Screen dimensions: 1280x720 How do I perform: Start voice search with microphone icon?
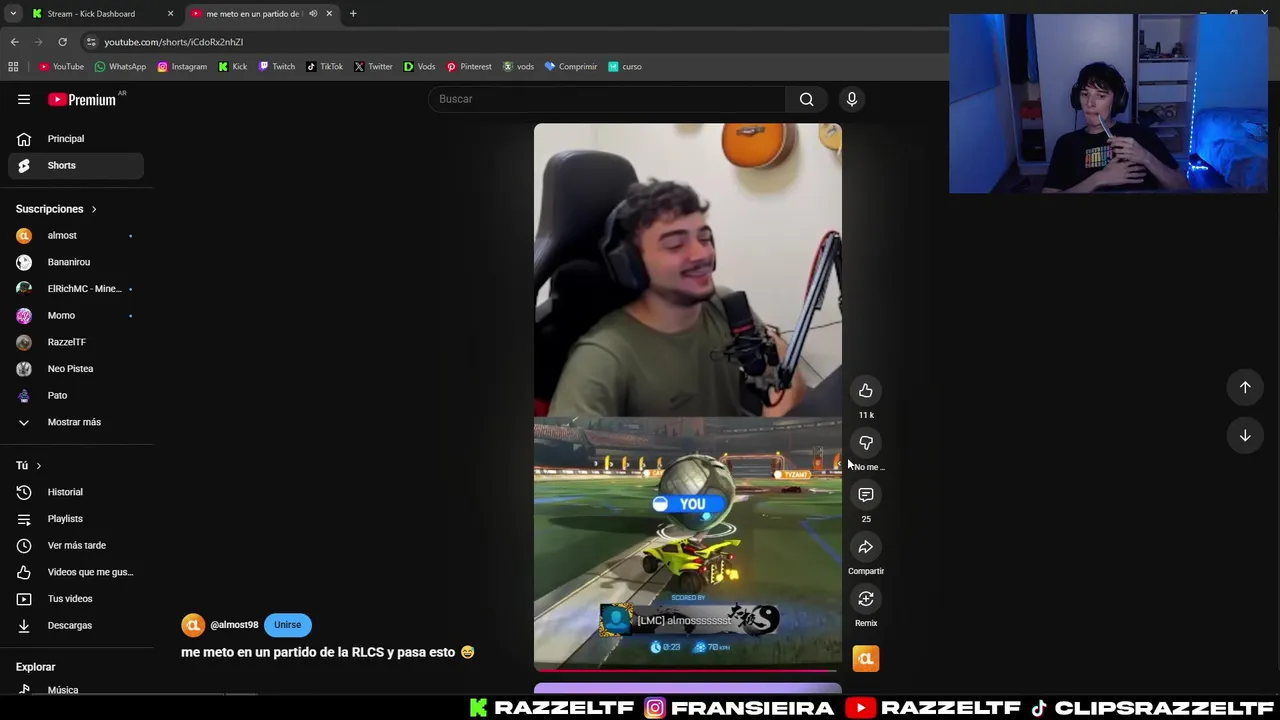click(852, 99)
